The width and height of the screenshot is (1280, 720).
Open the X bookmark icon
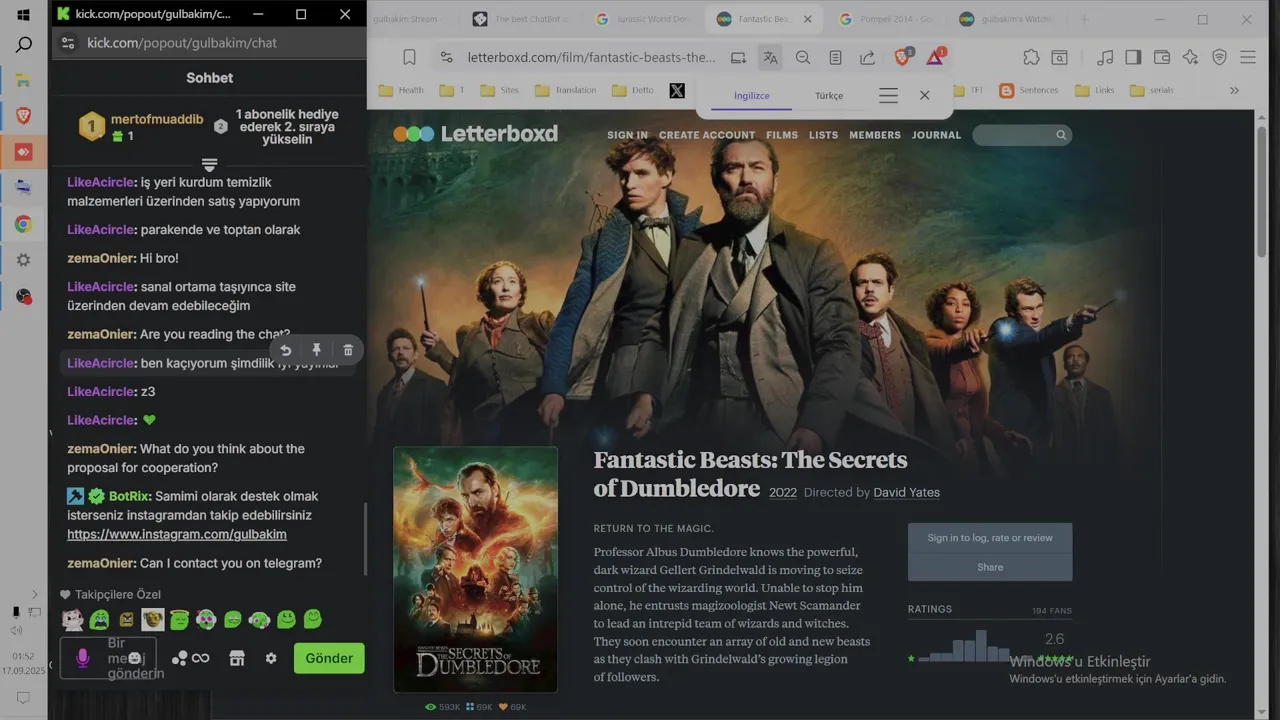click(x=677, y=90)
